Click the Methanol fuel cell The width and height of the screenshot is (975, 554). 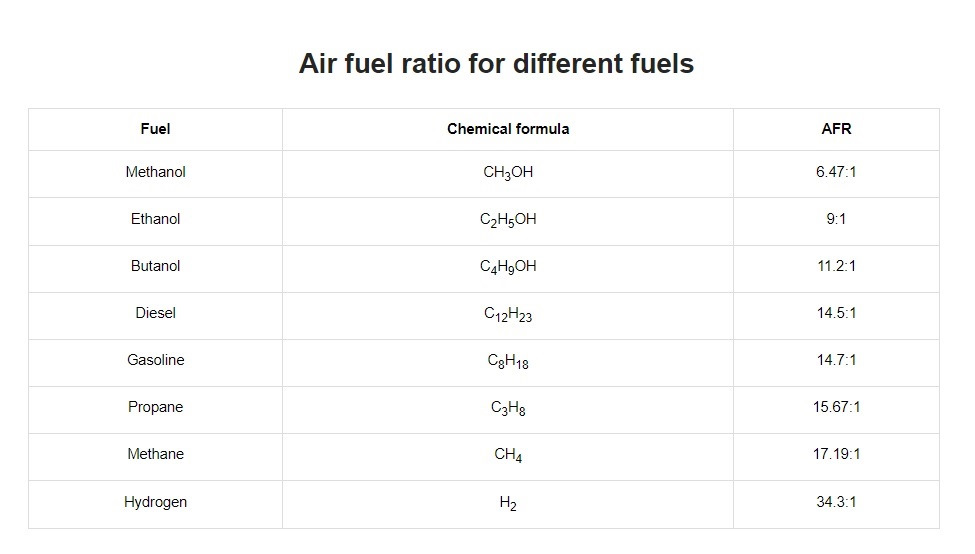click(155, 172)
